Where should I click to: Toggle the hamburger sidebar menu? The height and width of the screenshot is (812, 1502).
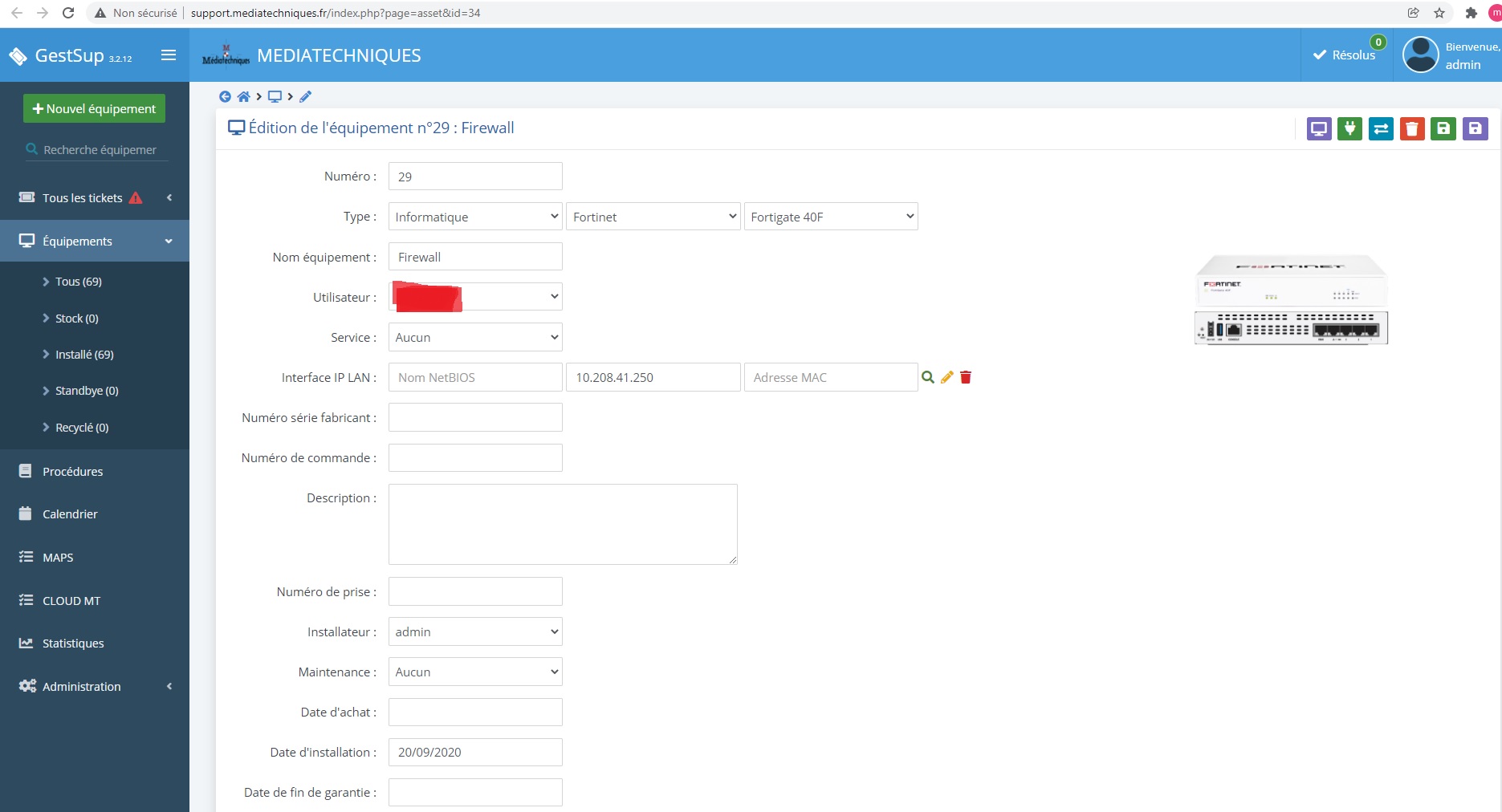[x=169, y=55]
